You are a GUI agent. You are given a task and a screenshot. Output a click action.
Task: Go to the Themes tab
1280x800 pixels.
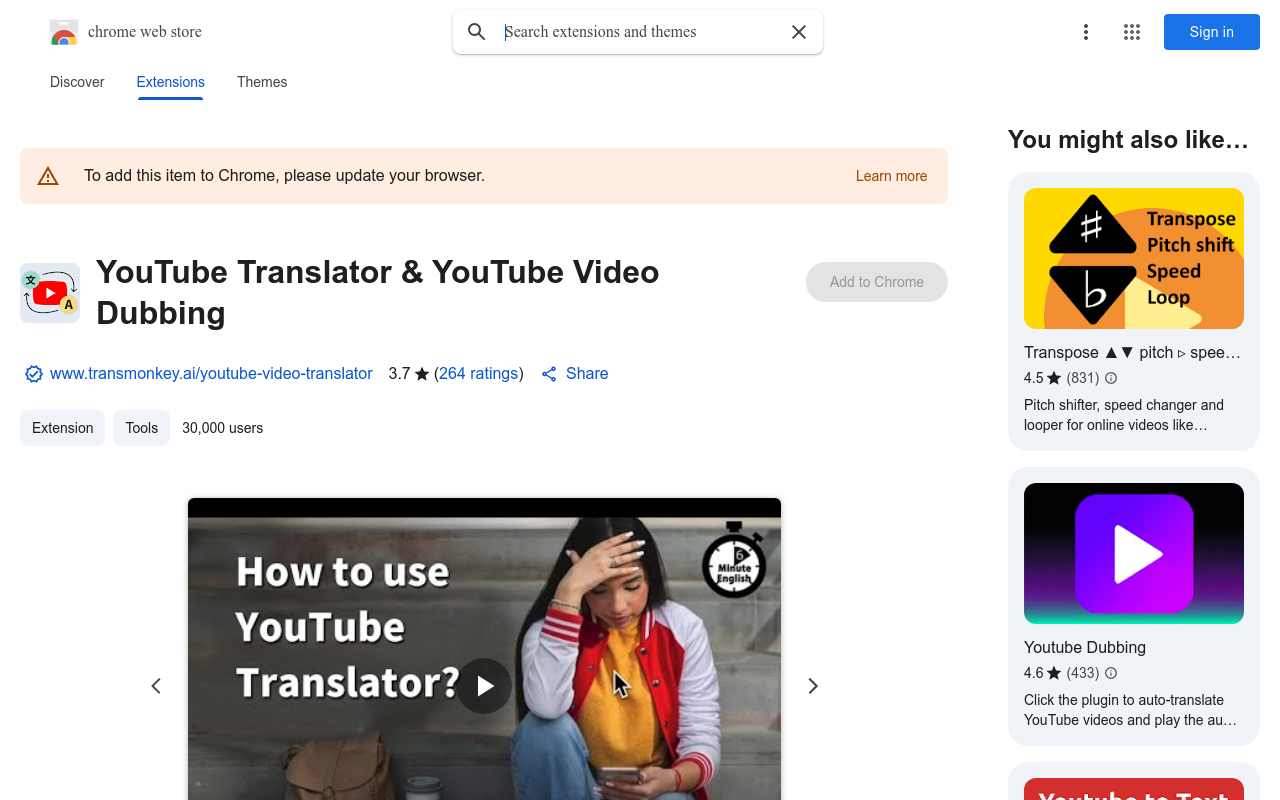point(262,82)
